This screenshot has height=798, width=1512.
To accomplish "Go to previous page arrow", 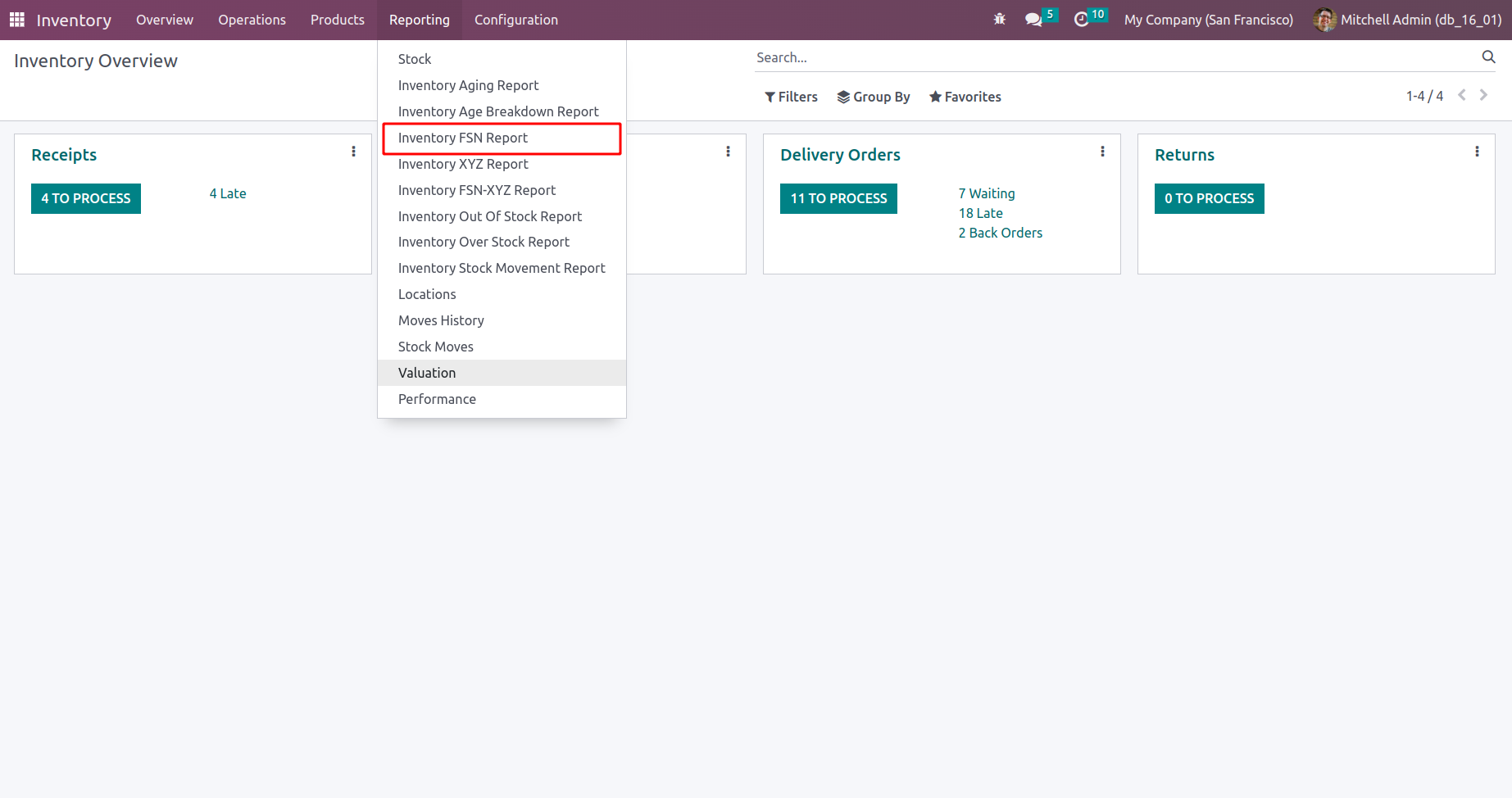I will click(x=1462, y=96).
